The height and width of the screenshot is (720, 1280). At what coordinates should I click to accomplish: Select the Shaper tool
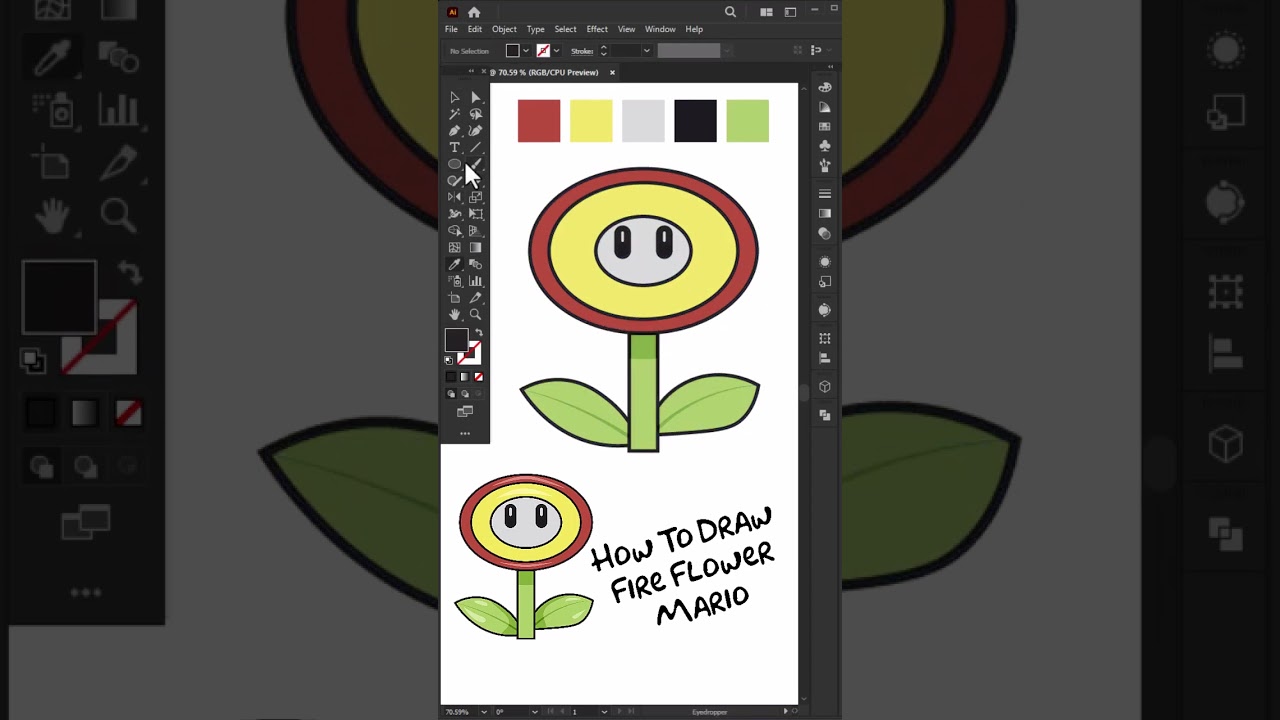tap(454, 181)
